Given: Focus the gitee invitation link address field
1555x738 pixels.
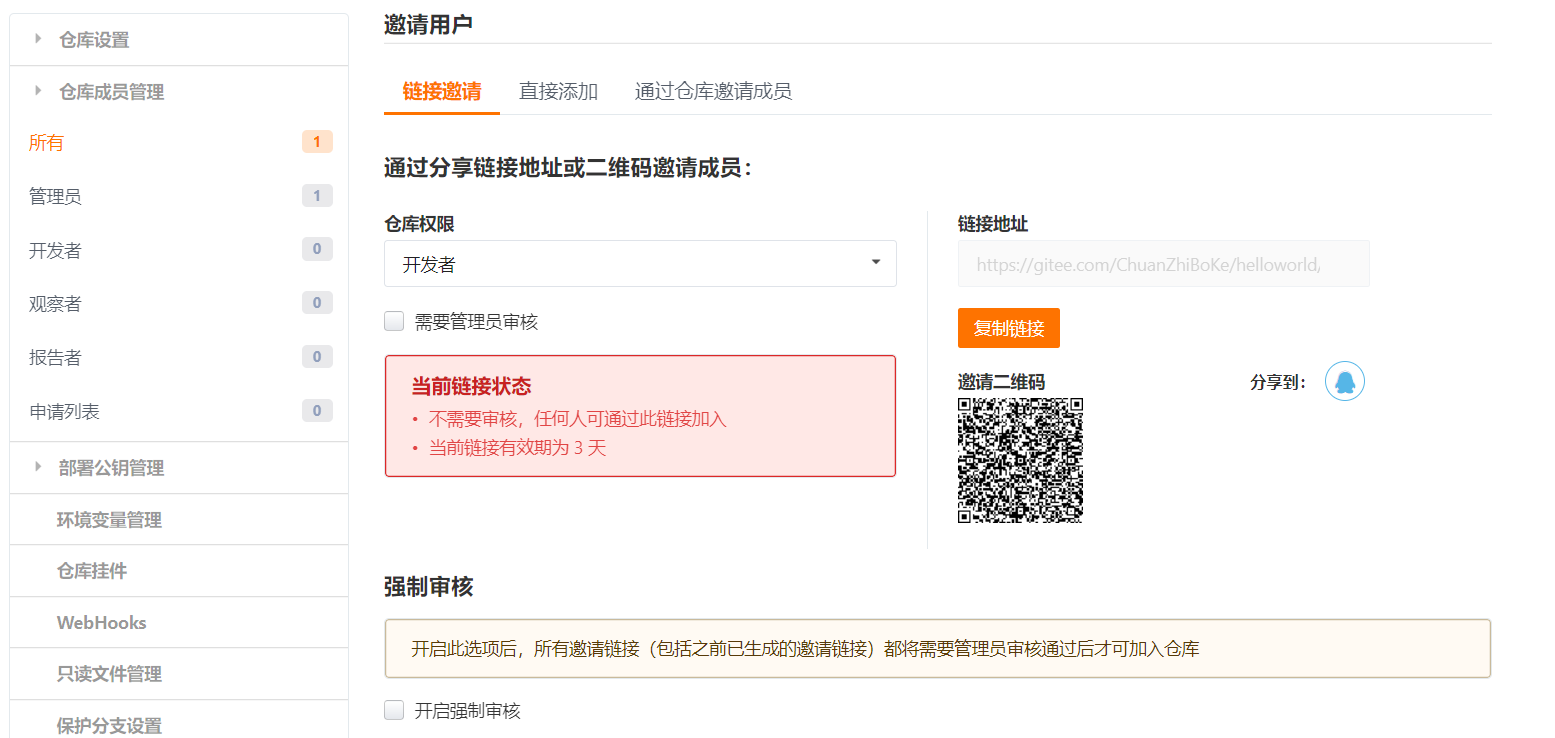Looking at the screenshot, I should click(1163, 264).
